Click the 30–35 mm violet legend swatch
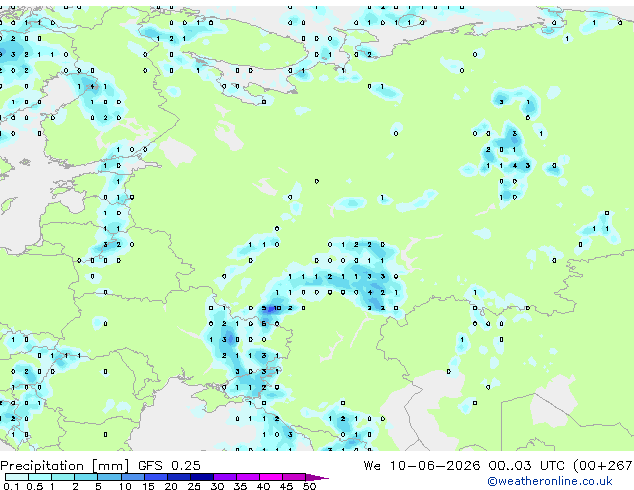Screen dimensions: 634x490 point(224,477)
